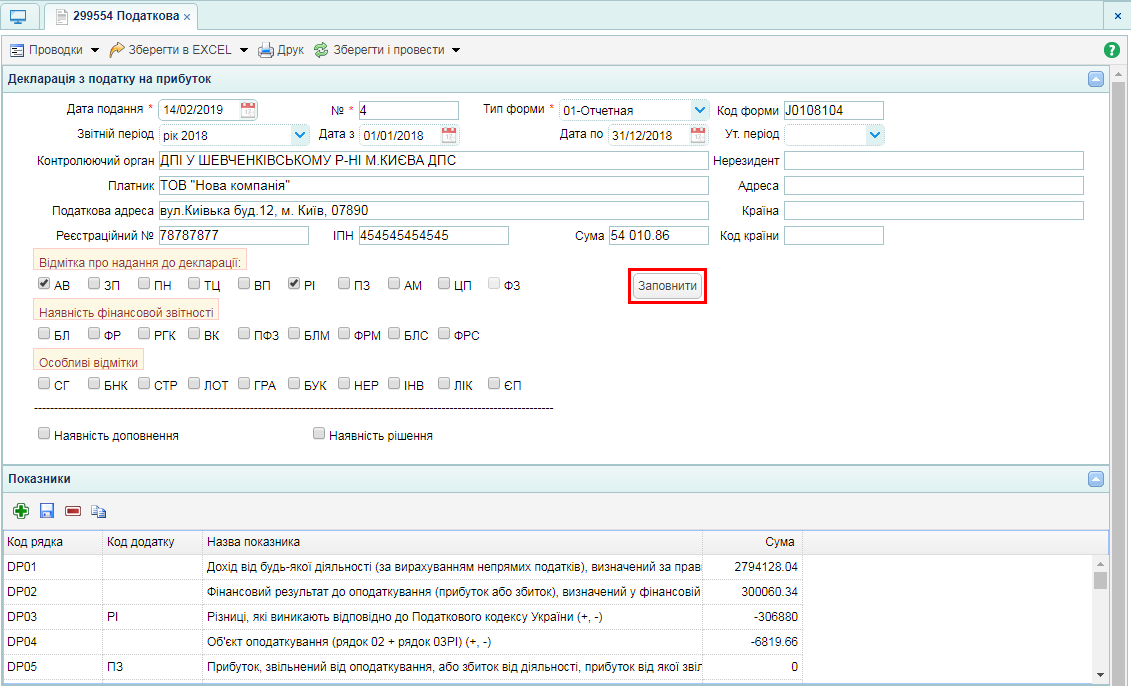The height and width of the screenshot is (686, 1131).
Task: Click the Сума field with 54 010.86
Action: [x=659, y=235]
